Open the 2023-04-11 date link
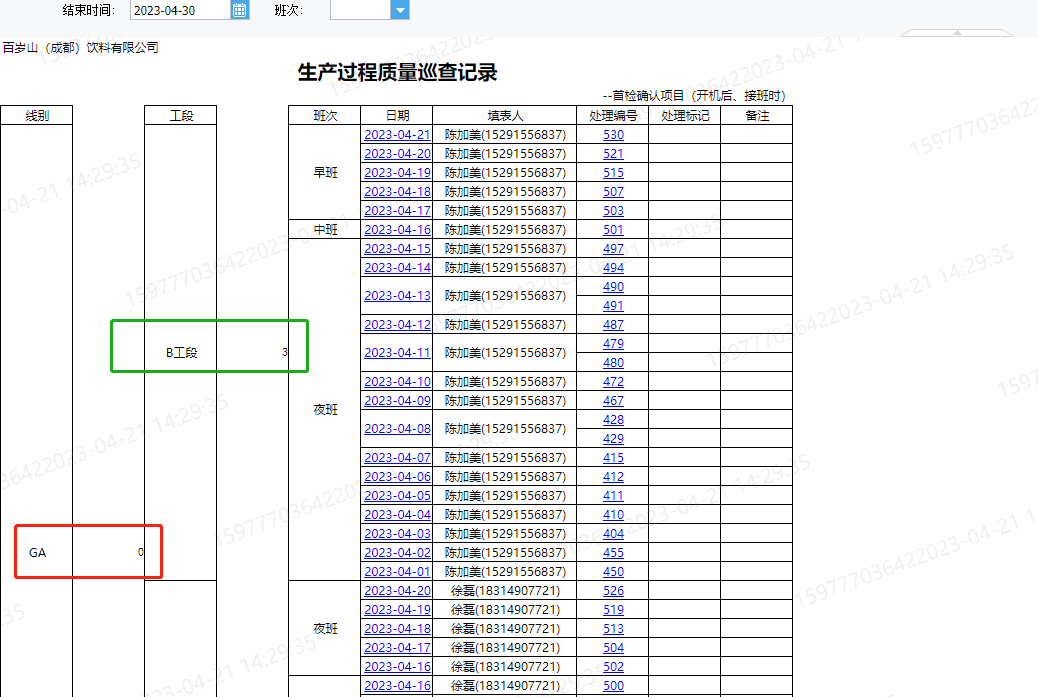 (x=397, y=353)
